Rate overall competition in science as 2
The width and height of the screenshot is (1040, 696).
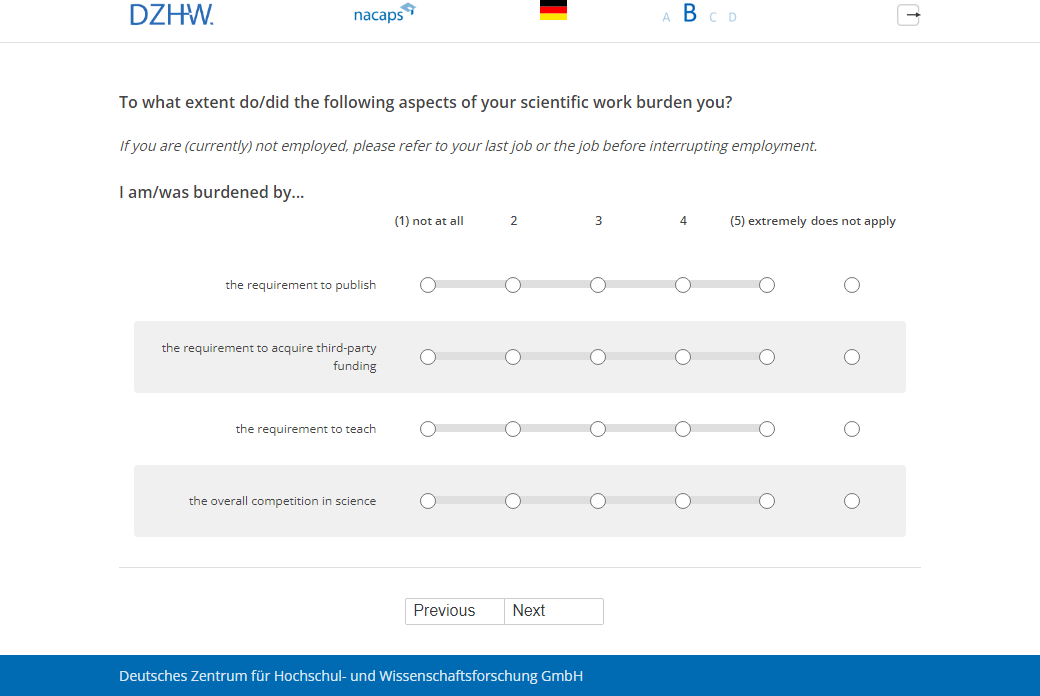[x=513, y=501]
